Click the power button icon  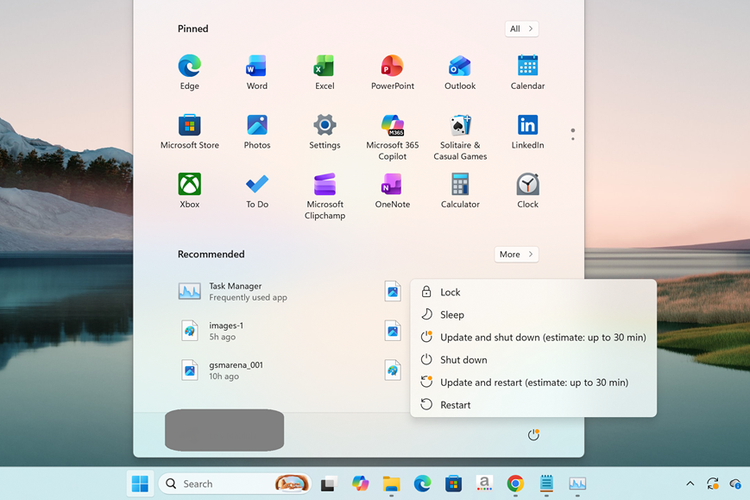533,434
